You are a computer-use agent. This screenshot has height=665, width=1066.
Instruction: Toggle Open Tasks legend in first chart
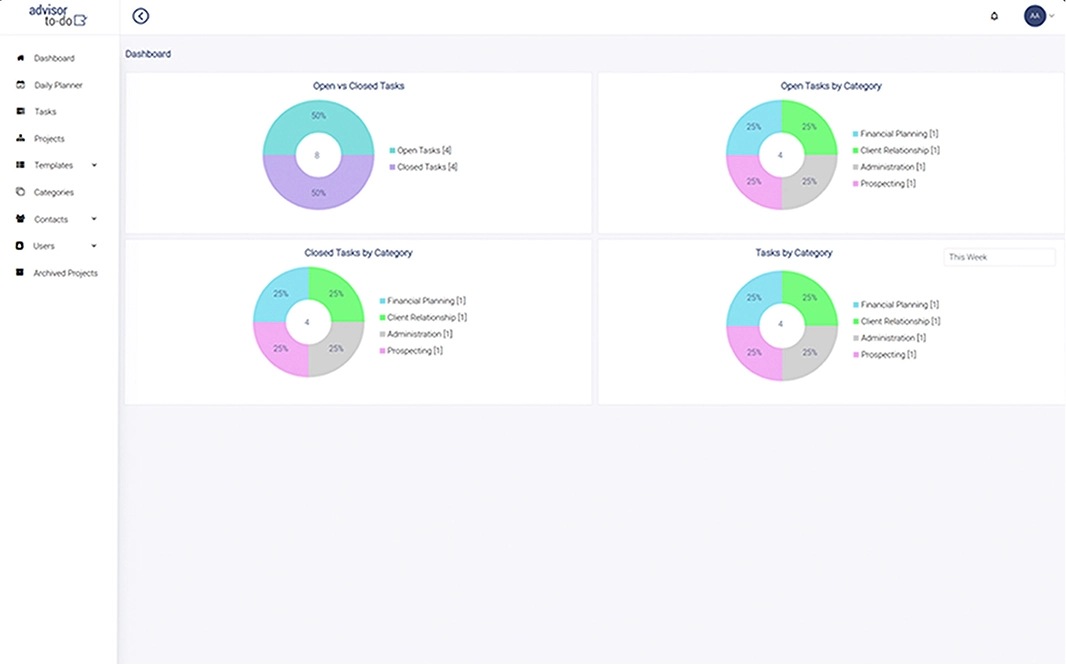[x=421, y=150]
